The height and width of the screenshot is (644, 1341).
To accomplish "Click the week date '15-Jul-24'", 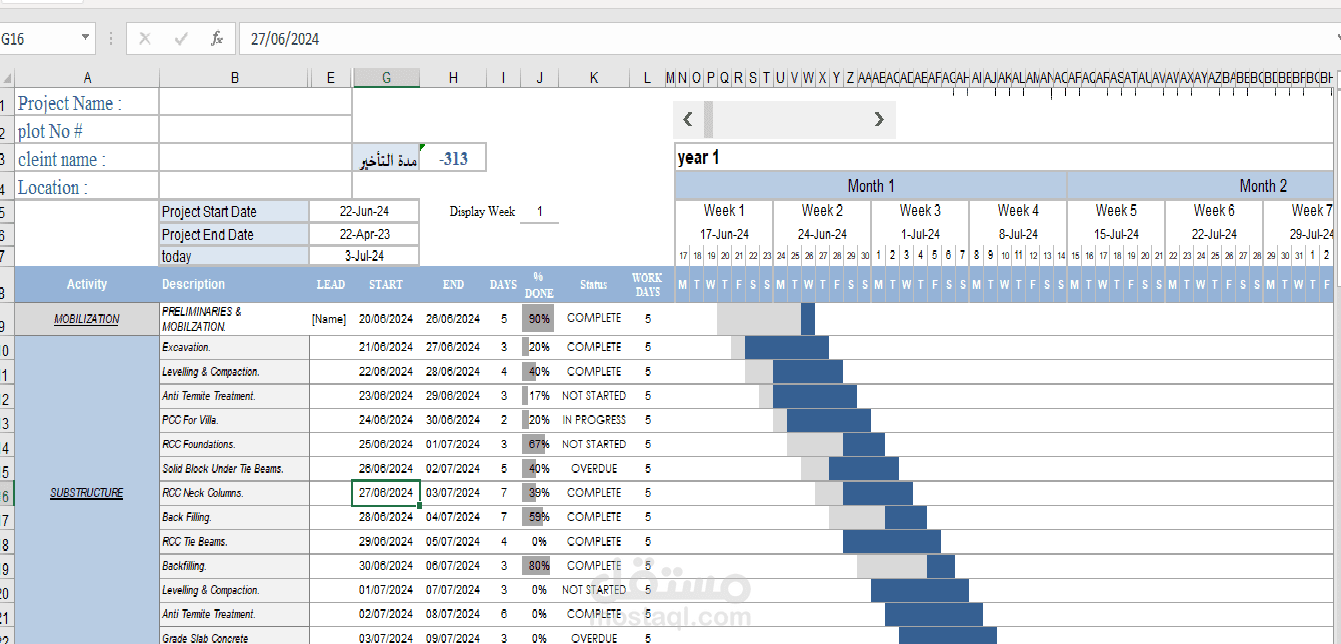I will (1116, 234).
